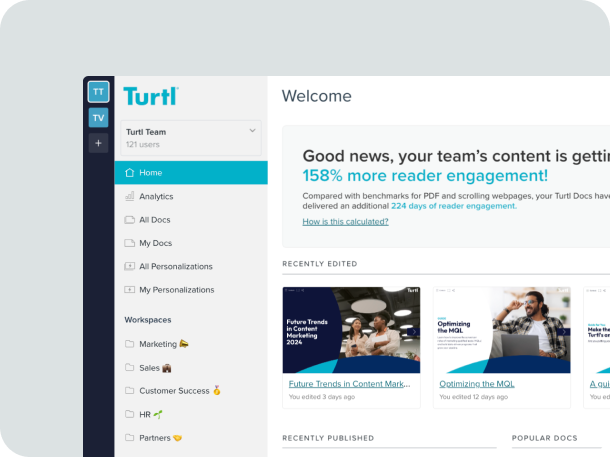Click 'You edited 12 days ago' text
The width and height of the screenshot is (610, 457).
[473, 397]
